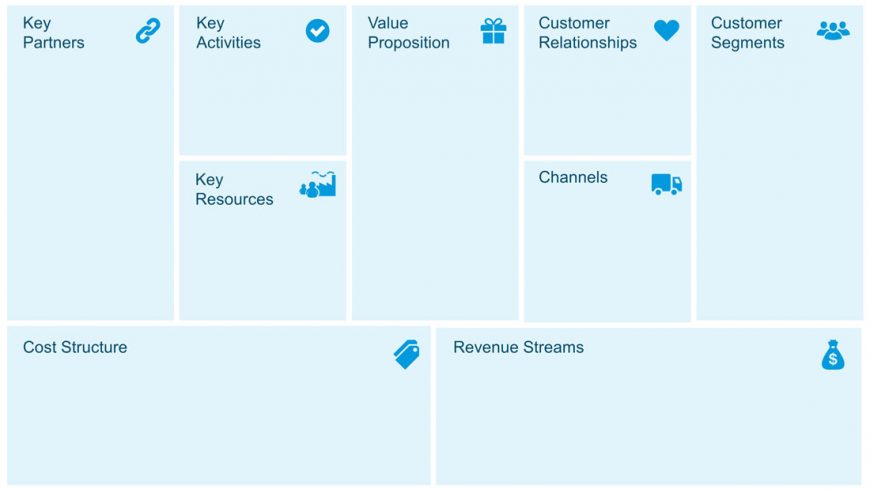Select the Key Resources heading text
870x490 pixels.
pos(234,189)
